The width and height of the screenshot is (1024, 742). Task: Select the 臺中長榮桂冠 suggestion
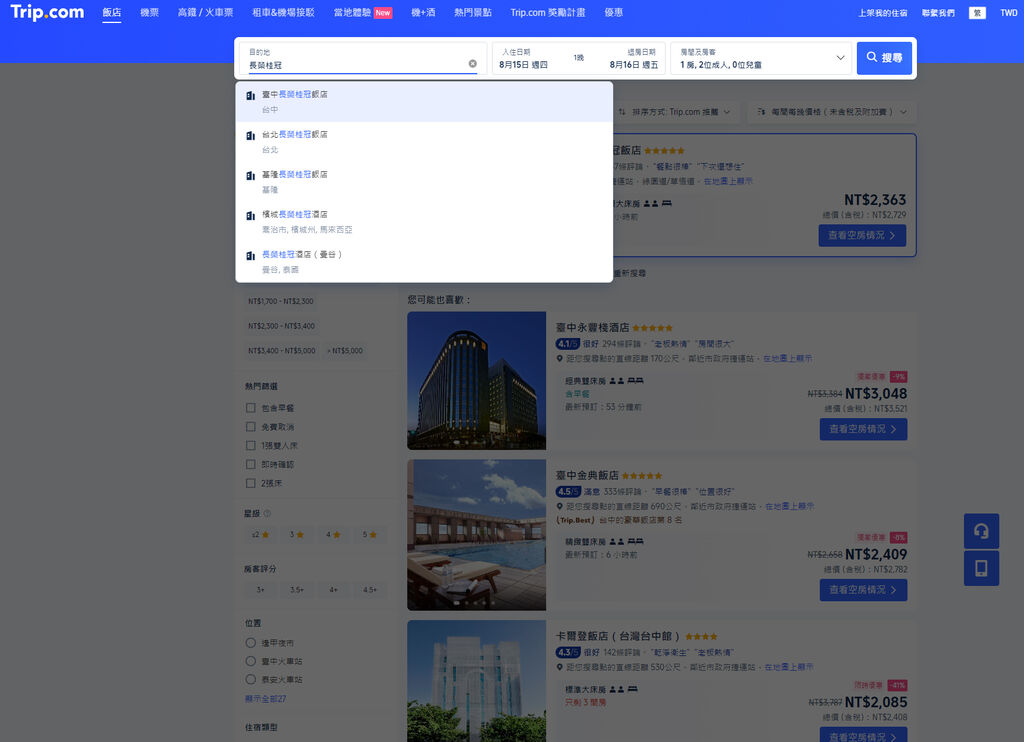point(424,102)
